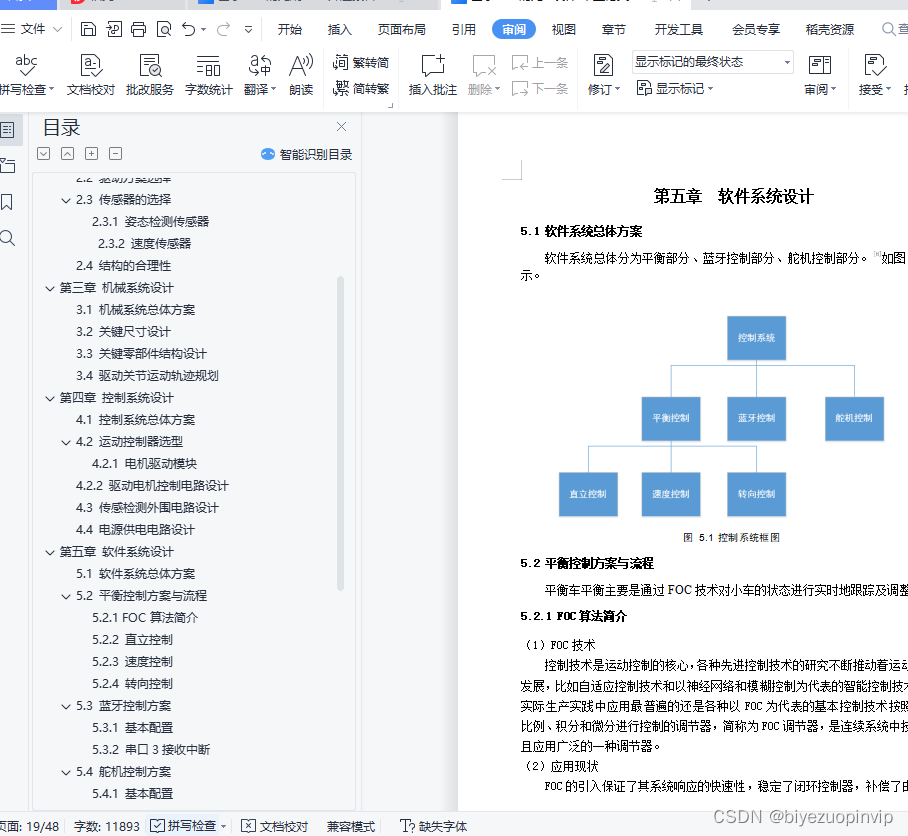908x836 pixels.
Task: Click the 删除 comment button
Action: (x=484, y=75)
